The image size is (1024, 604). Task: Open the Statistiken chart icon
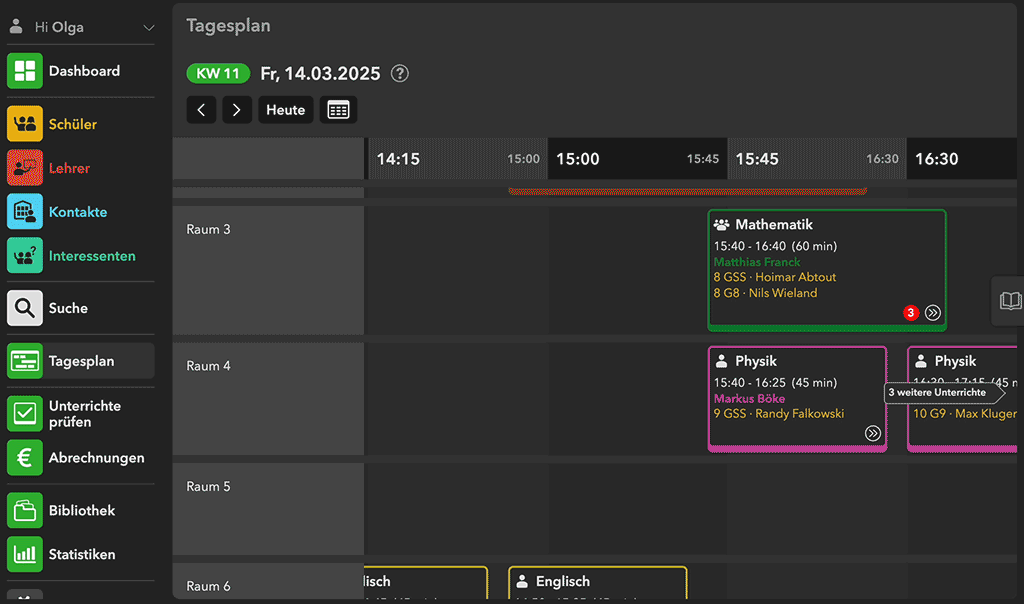[25, 554]
